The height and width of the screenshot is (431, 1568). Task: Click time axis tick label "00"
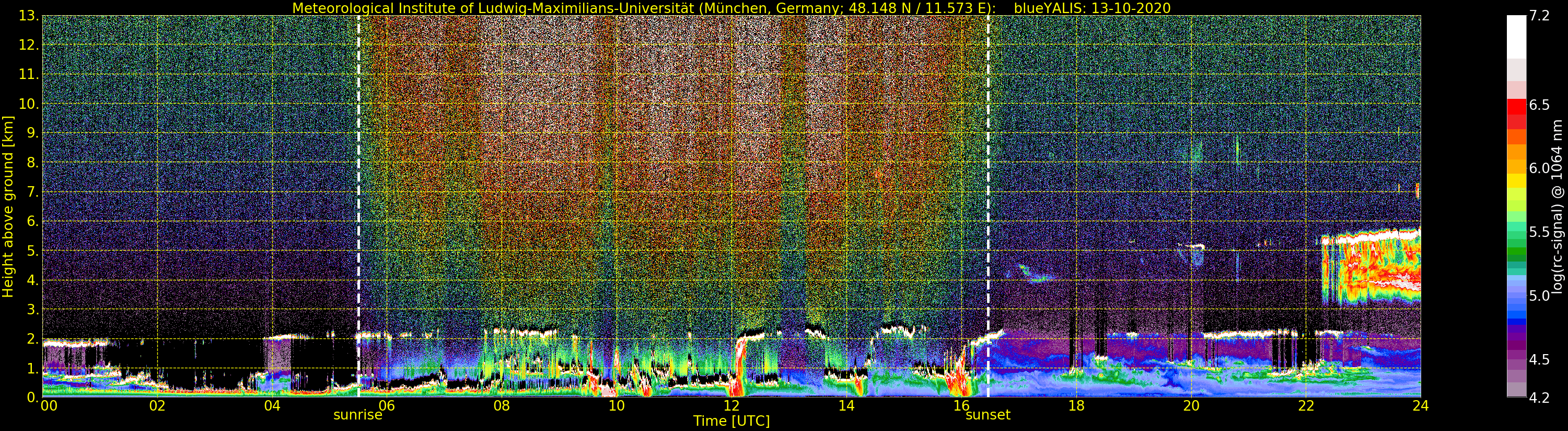(49, 405)
